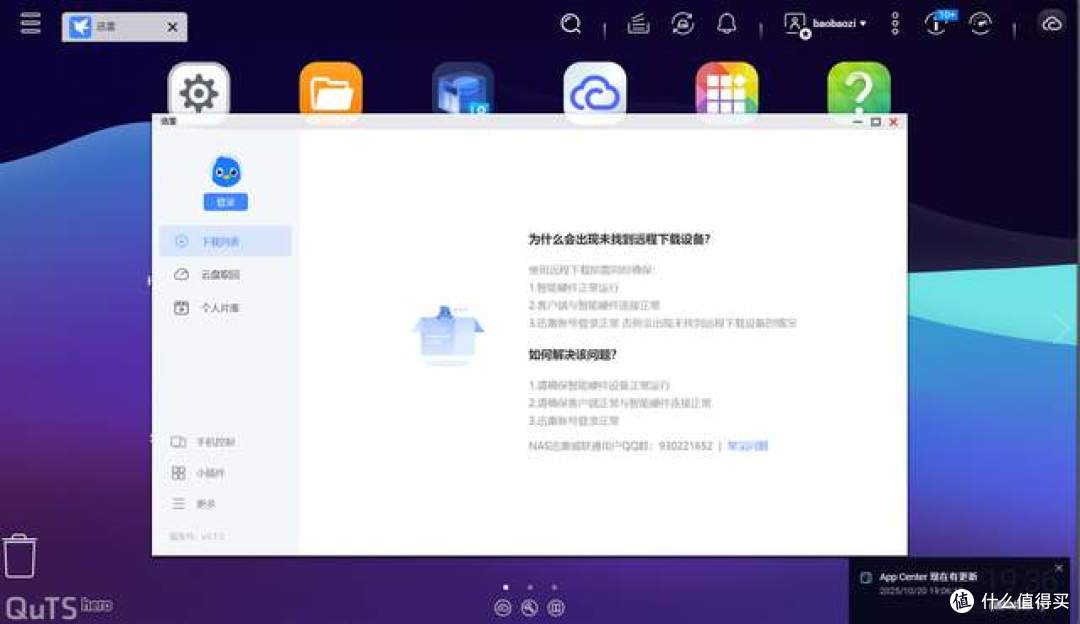The width and height of the screenshot is (1080, 624).
Task: Open the desktop Recycle Bin
Action: (19, 556)
